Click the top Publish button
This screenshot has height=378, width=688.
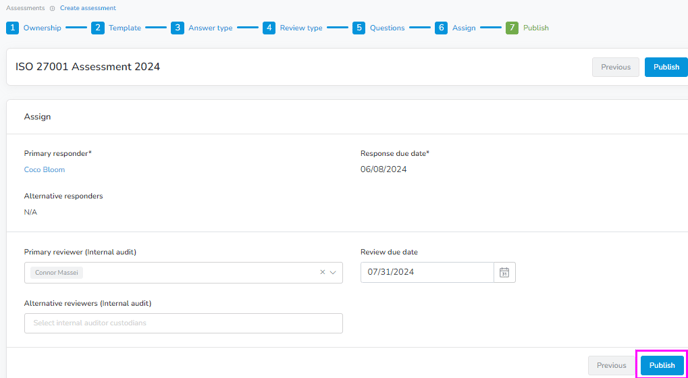[x=666, y=67]
